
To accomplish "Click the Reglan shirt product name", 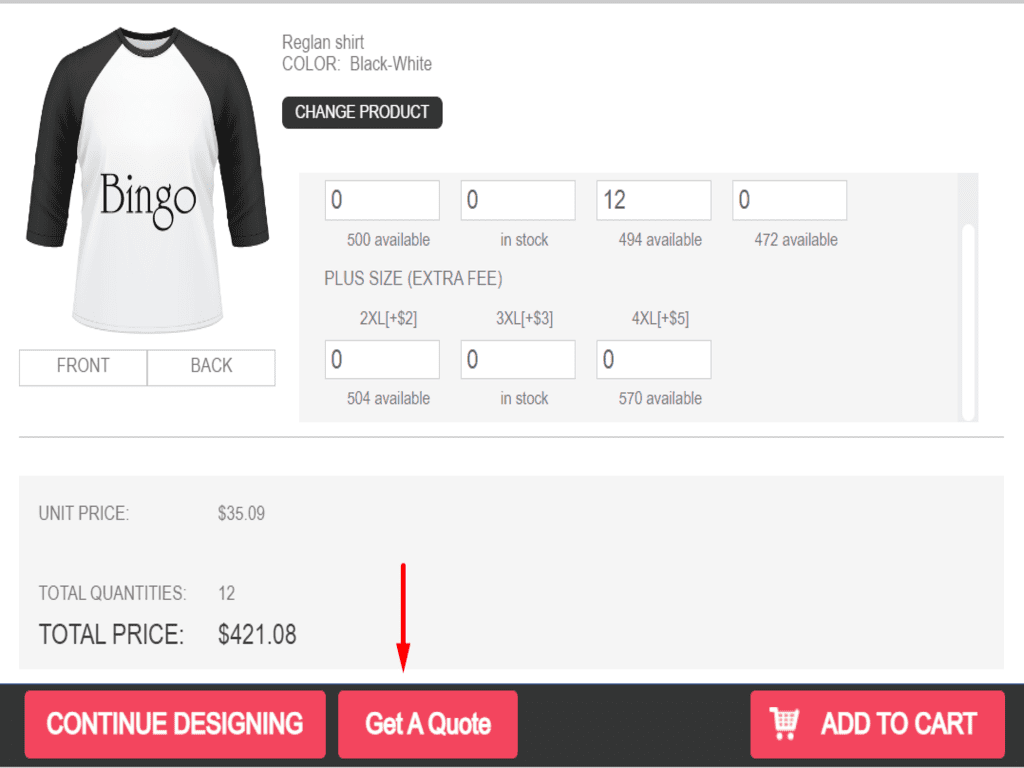I will [323, 42].
